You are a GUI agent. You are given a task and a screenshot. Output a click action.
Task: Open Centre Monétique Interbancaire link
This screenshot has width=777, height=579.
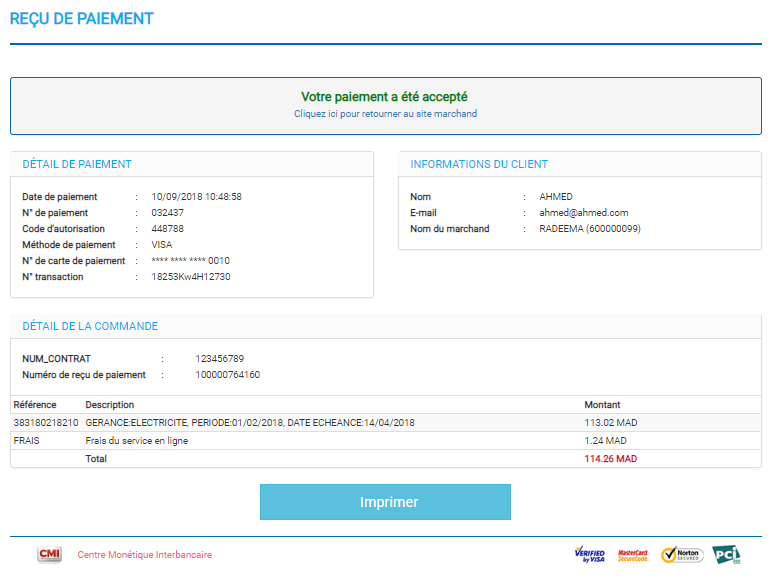[144, 555]
